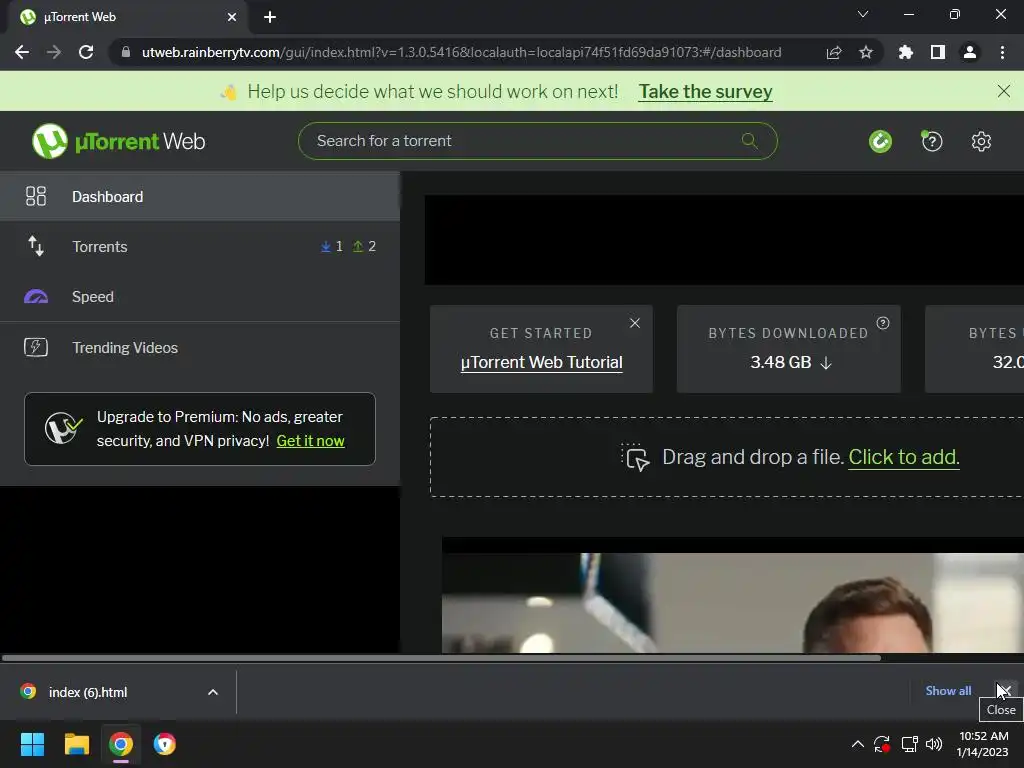This screenshot has width=1024, height=768.
Task: Dismiss the survey banner
Action: pos(1004,91)
